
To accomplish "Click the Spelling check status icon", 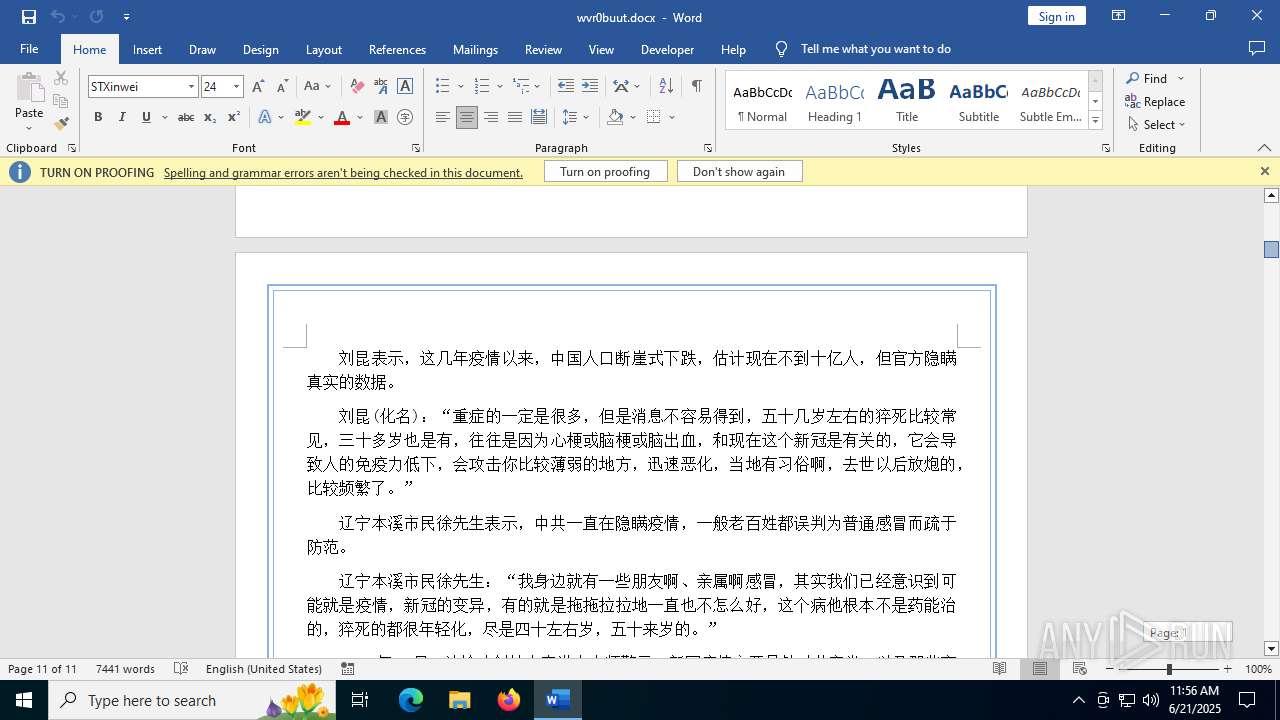I will tap(181, 669).
